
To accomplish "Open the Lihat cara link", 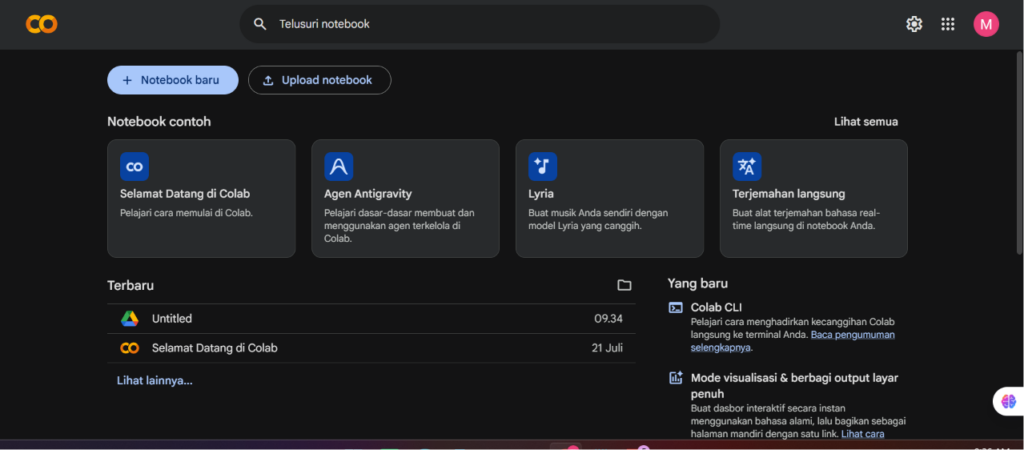I will tap(863, 434).
